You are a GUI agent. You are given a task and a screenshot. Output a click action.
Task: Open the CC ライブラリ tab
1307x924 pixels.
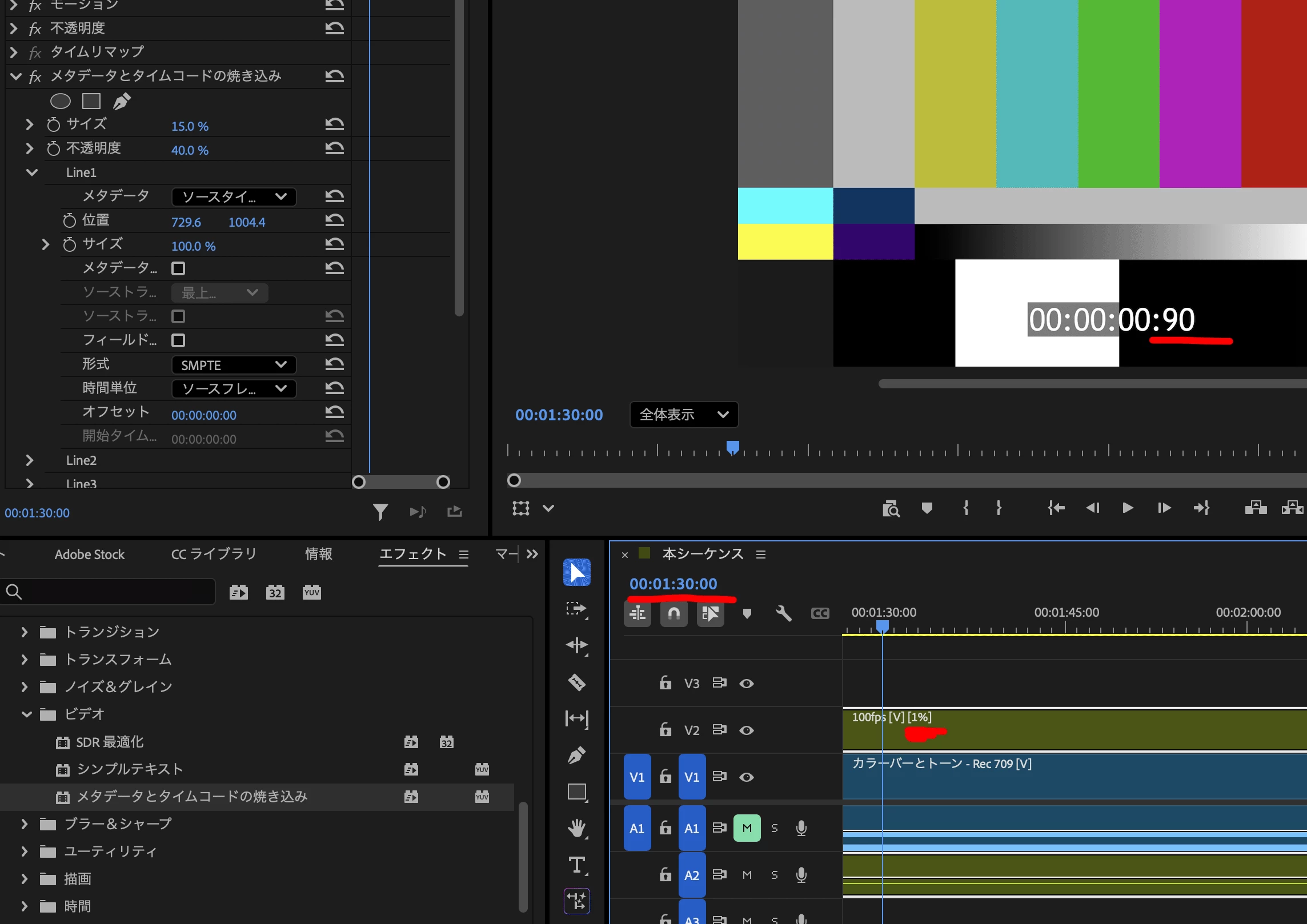pyautogui.click(x=214, y=554)
